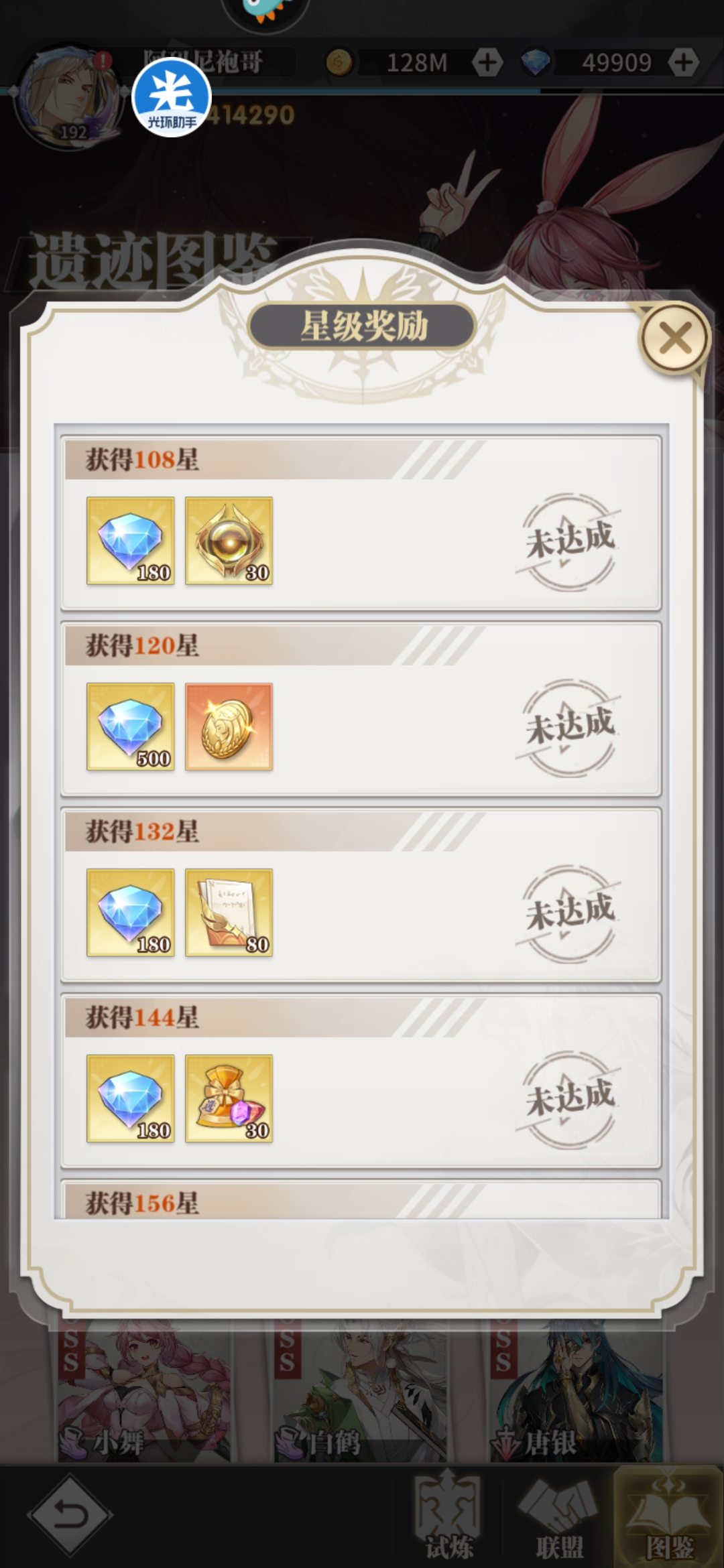The image size is (724, 1568).
Task: Tap the gold coin reward for 120 stars
Action: [229, 727]
